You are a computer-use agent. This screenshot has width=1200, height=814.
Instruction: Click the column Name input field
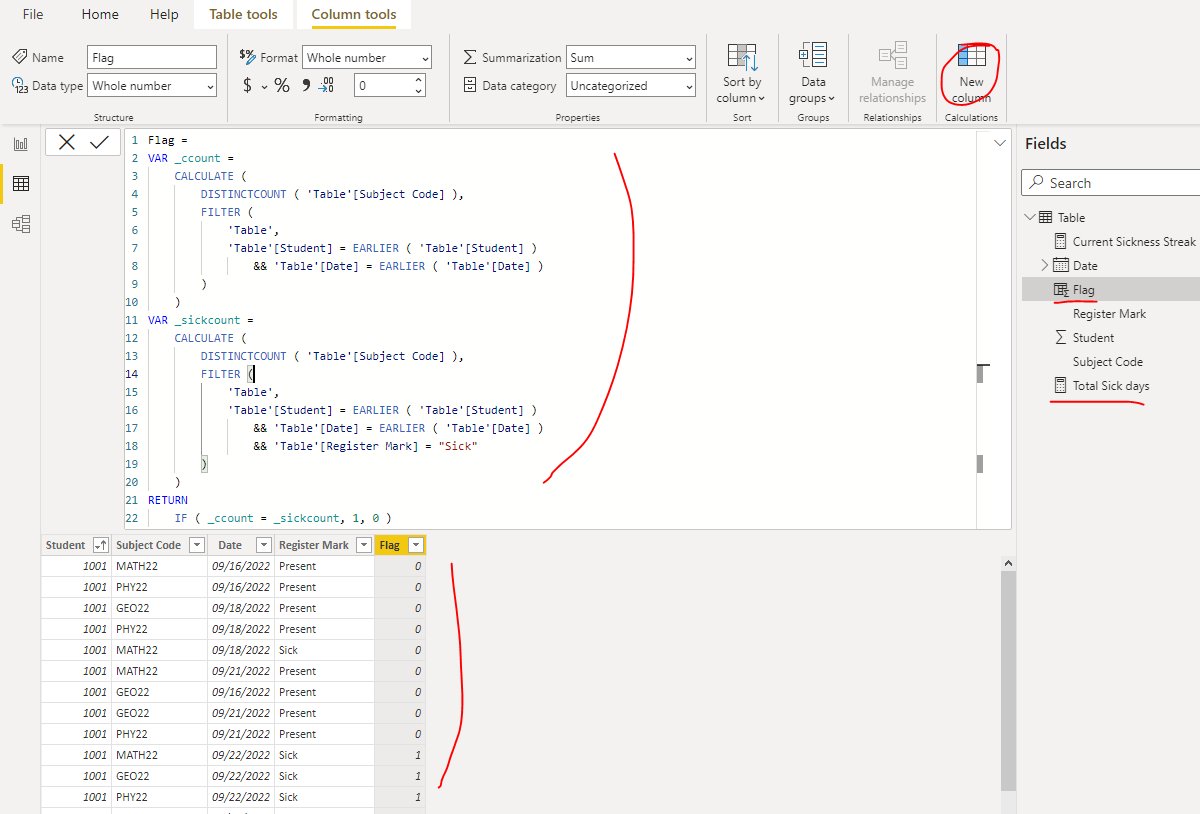click(x=152, y=58)
